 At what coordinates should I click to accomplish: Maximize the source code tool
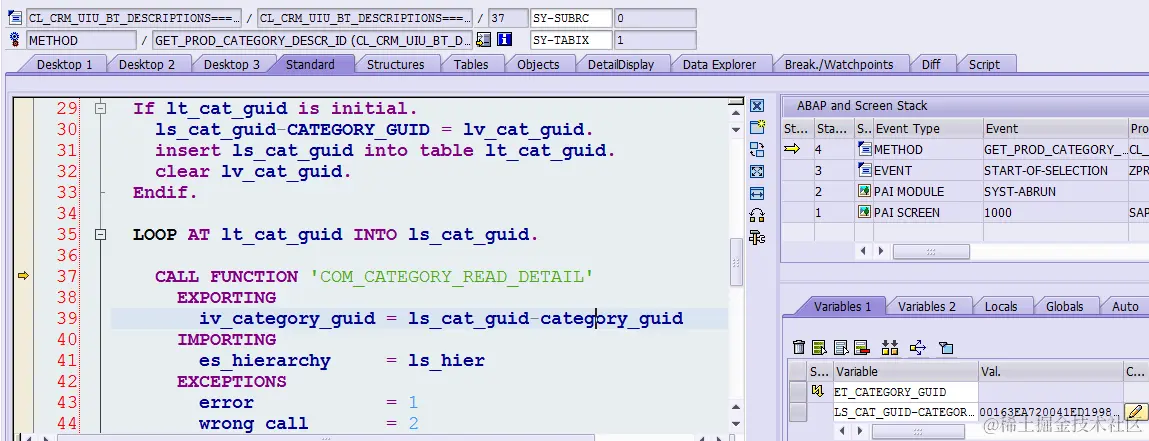(757, 171)
